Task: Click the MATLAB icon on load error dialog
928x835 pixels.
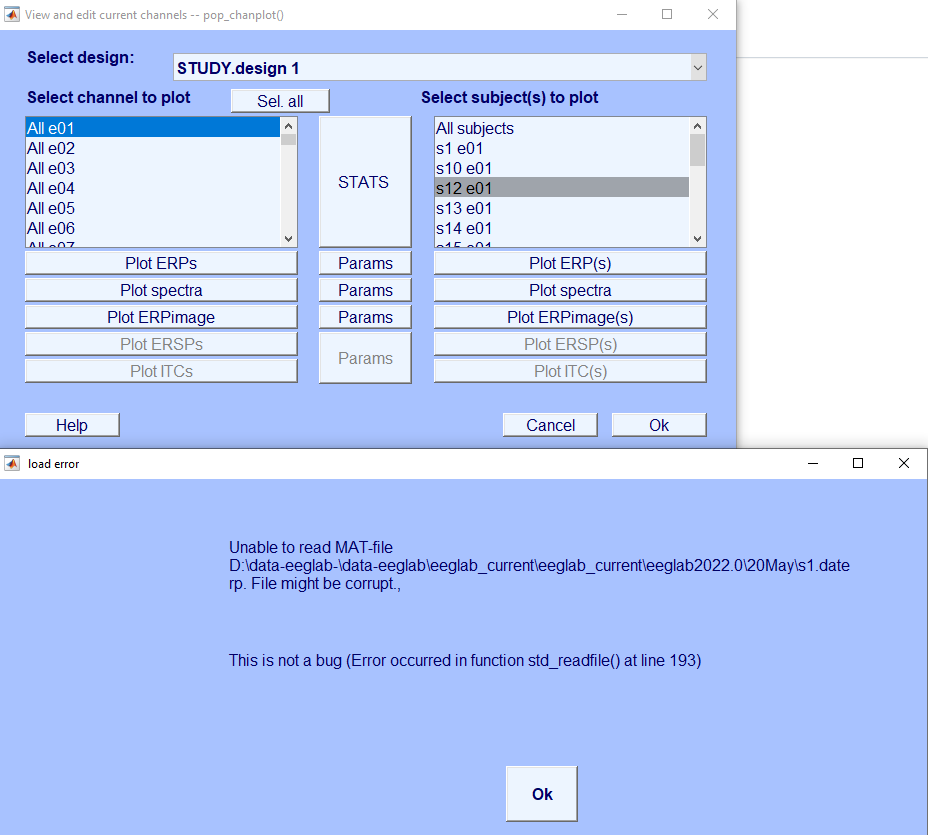Action: pos(14,463)
